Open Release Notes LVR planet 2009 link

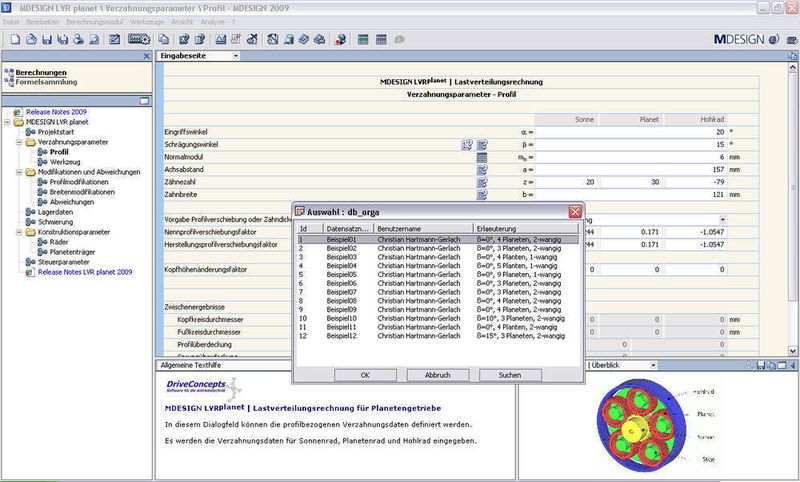tap(85, 272)
